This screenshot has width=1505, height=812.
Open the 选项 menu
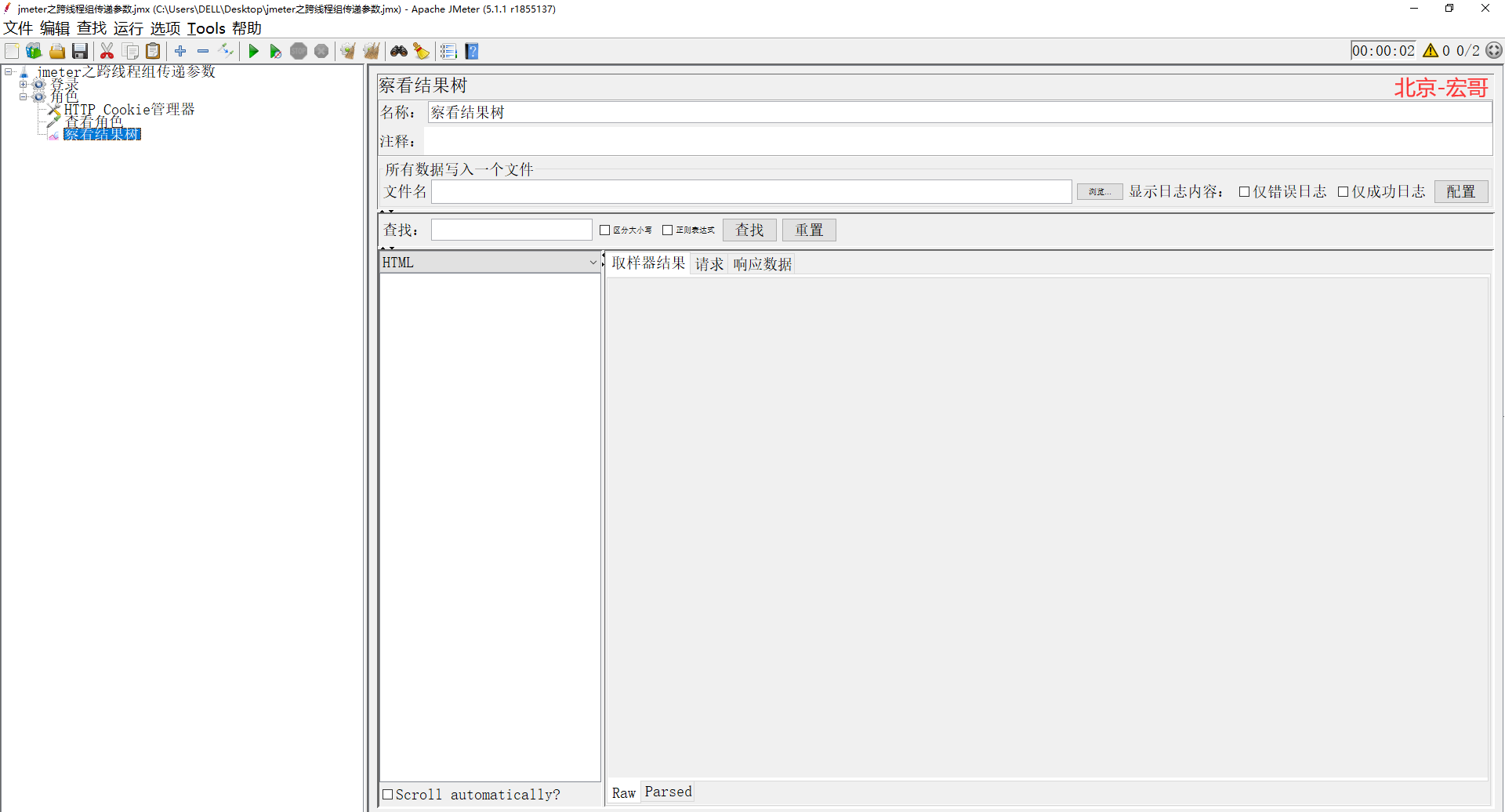click(x=165, y=28)
